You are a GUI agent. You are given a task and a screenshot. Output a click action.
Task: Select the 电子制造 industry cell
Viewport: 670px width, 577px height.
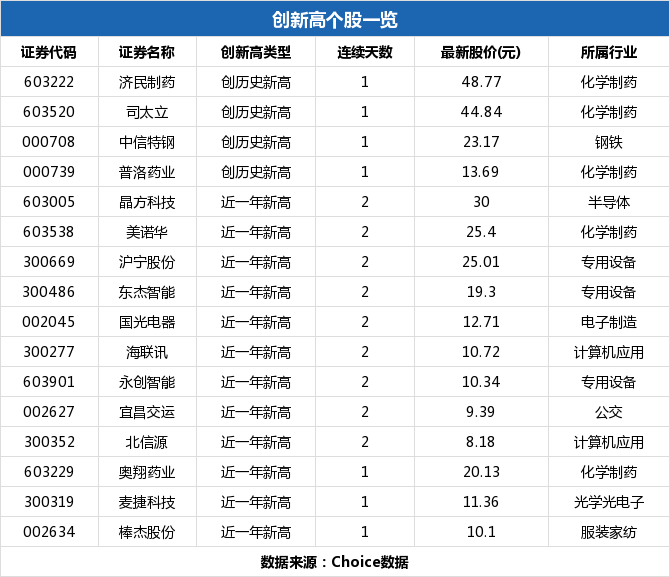coord(609,322)
